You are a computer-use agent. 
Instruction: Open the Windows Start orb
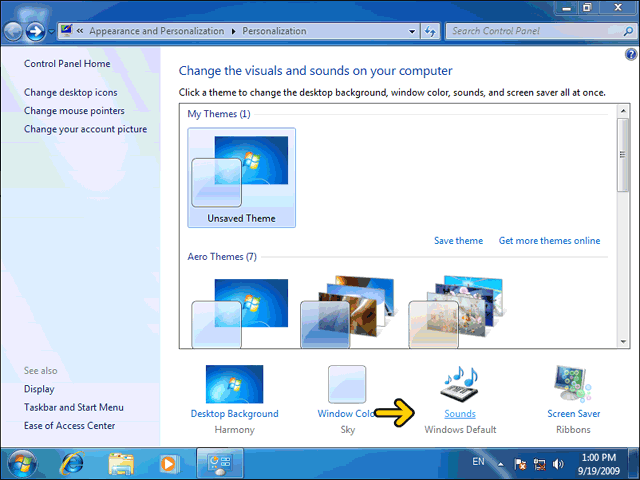[22, 464]
